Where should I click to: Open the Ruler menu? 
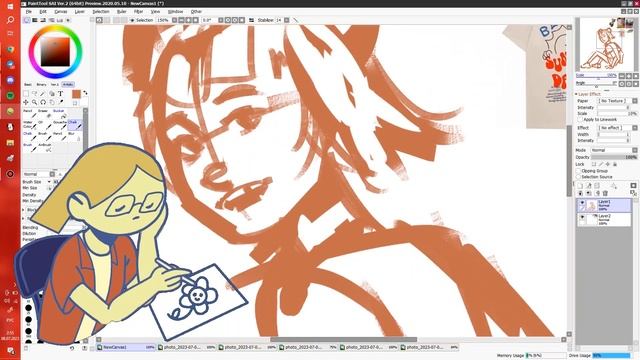122,12
